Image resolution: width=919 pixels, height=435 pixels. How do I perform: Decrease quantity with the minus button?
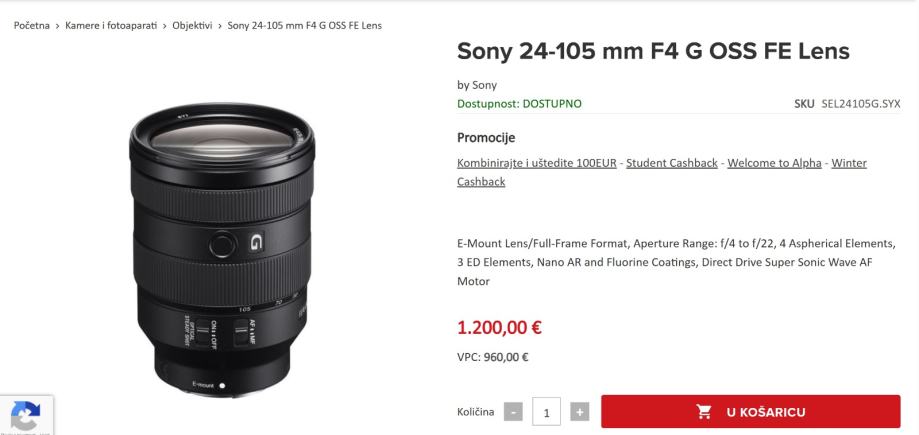[513, 412]
